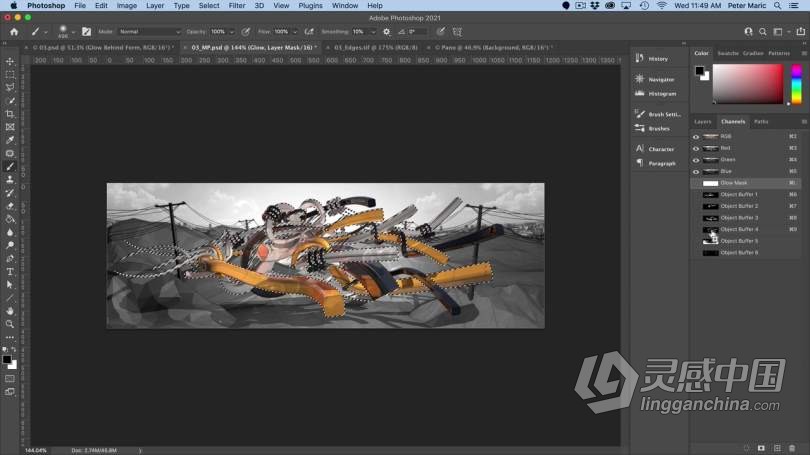Open the search icon in options bar
The image size is (810, 455).
coord(763,32)
